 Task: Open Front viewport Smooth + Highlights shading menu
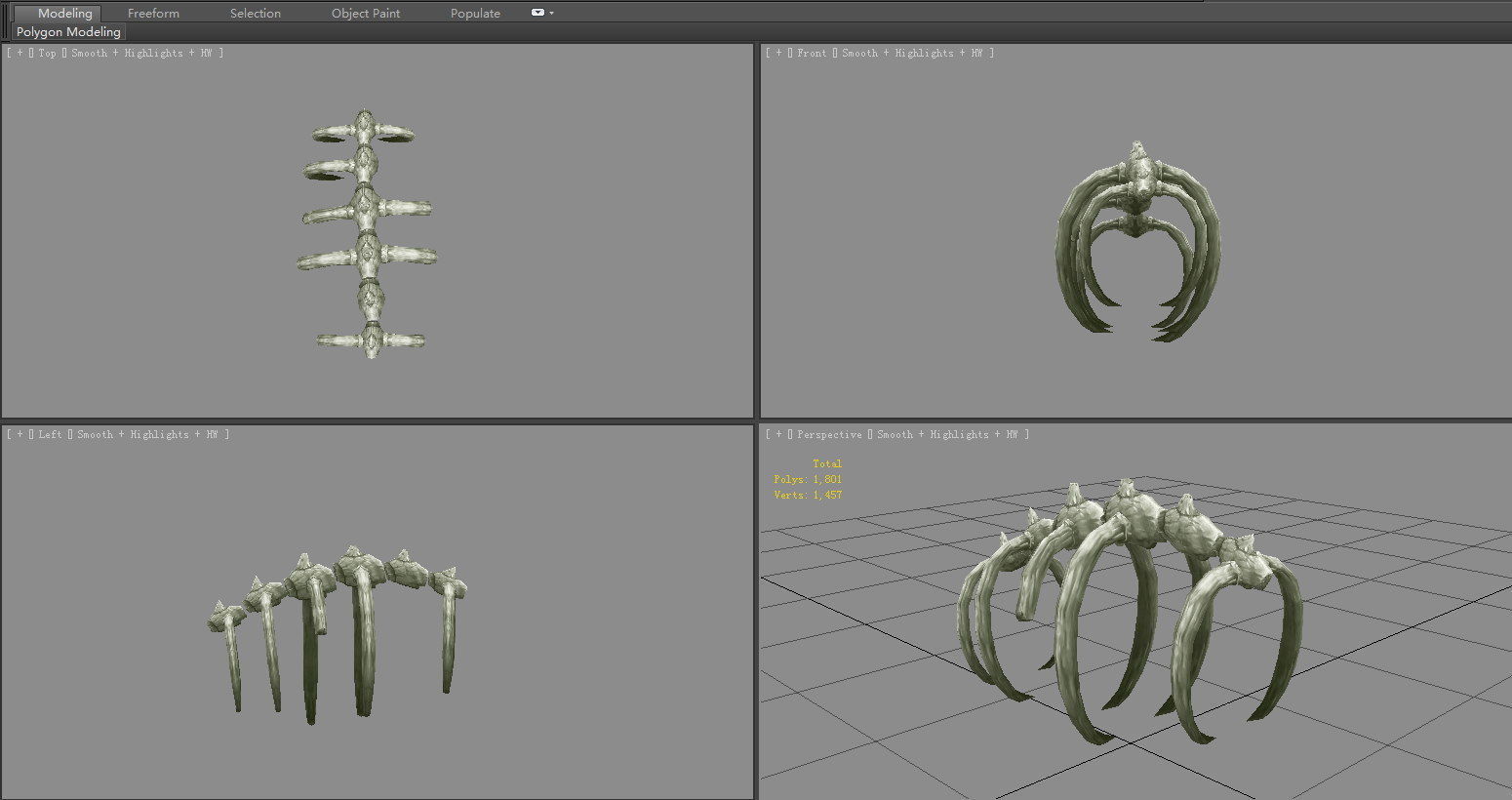[912, 54]
